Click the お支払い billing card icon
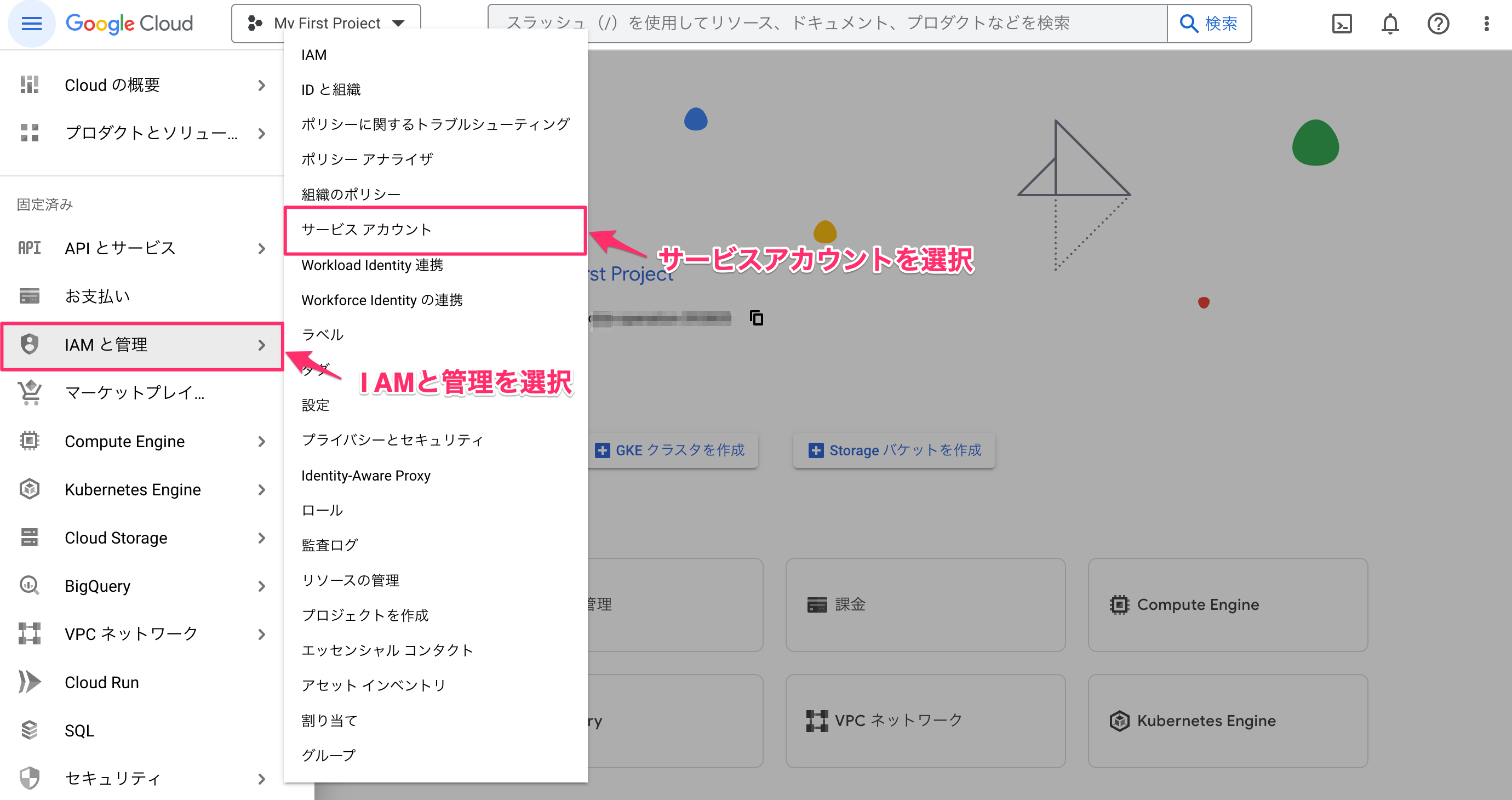This screenshot has width=1512, height=800. pos(30,296)
